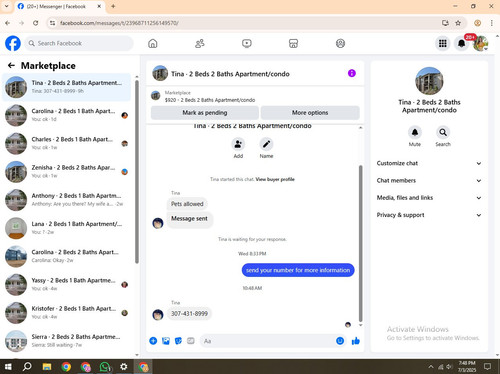
Task: Send a thumbs-up like
Action: pos(356,341)
